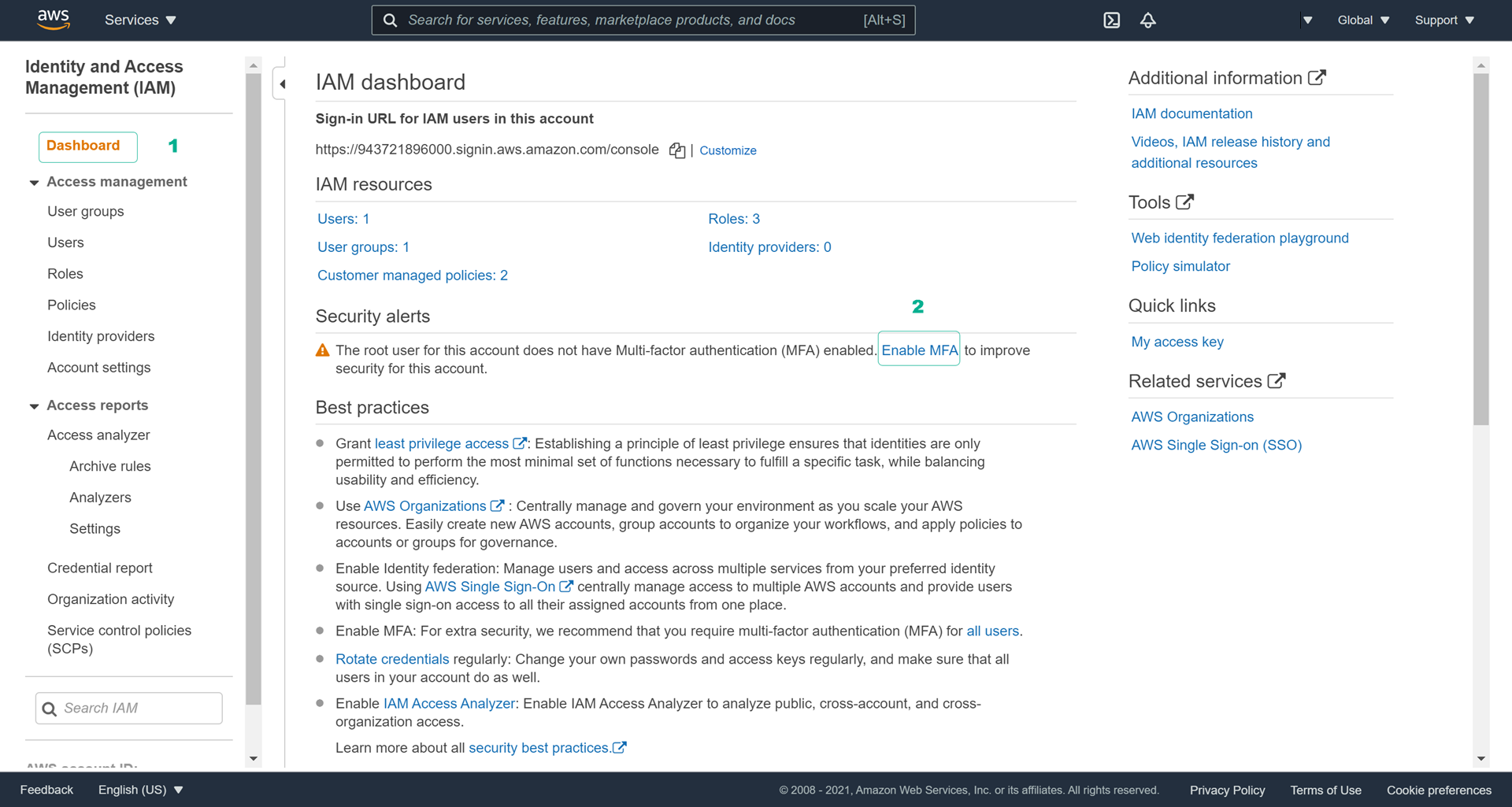
Task: Expand the Services dropdown menu
Action: [x=140, y=20]
